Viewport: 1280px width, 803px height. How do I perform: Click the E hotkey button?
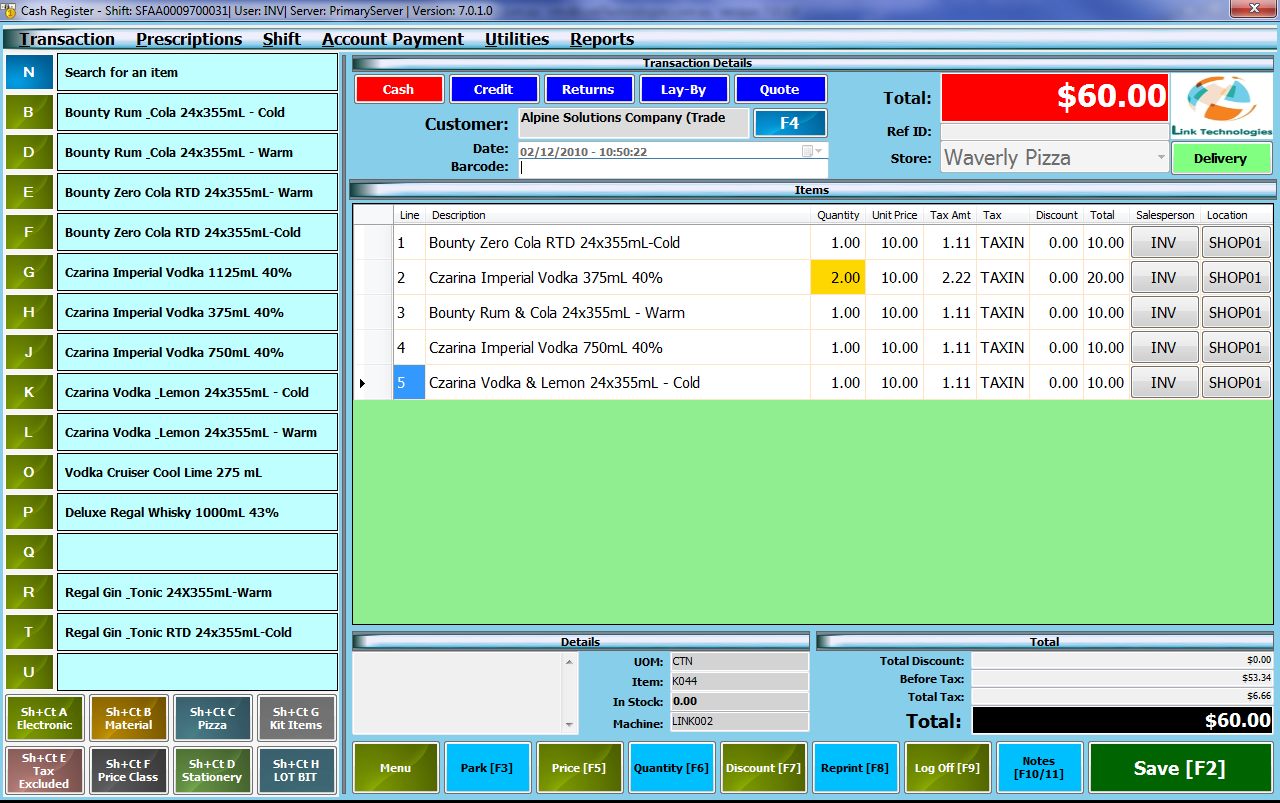29,192
